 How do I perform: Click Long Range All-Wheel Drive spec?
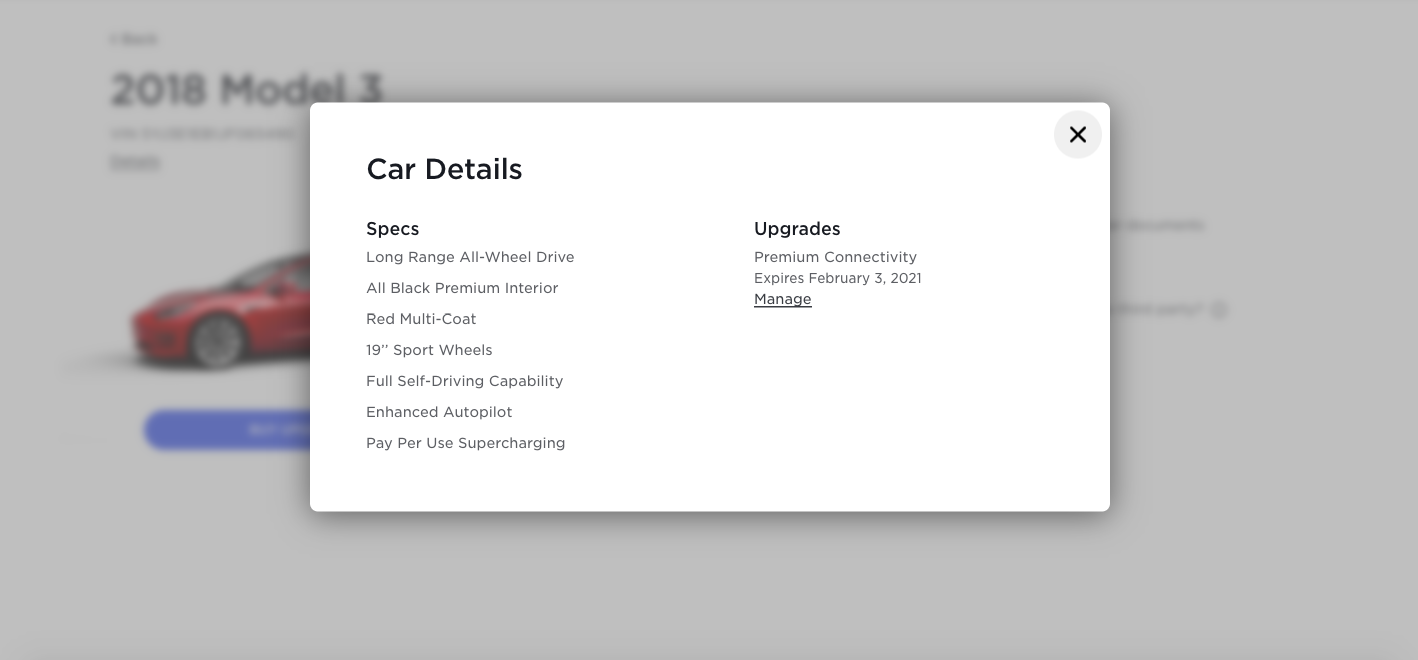tap(470, 257)
